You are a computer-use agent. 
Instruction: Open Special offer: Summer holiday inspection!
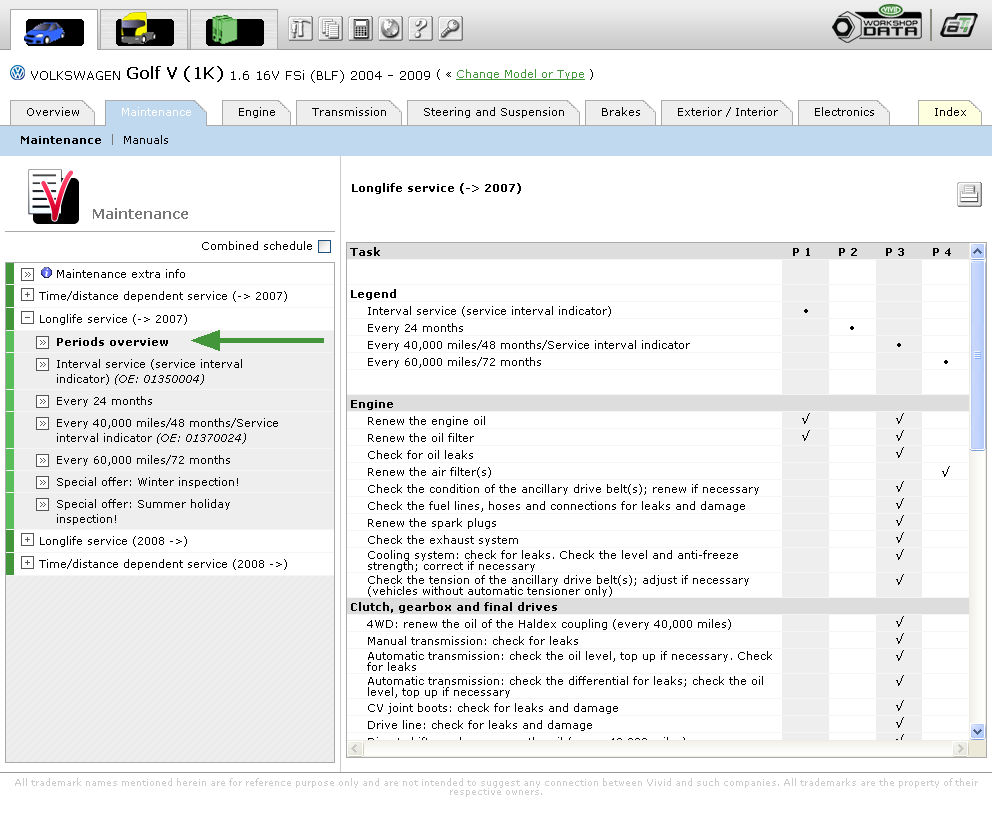(x=143, y=511)
